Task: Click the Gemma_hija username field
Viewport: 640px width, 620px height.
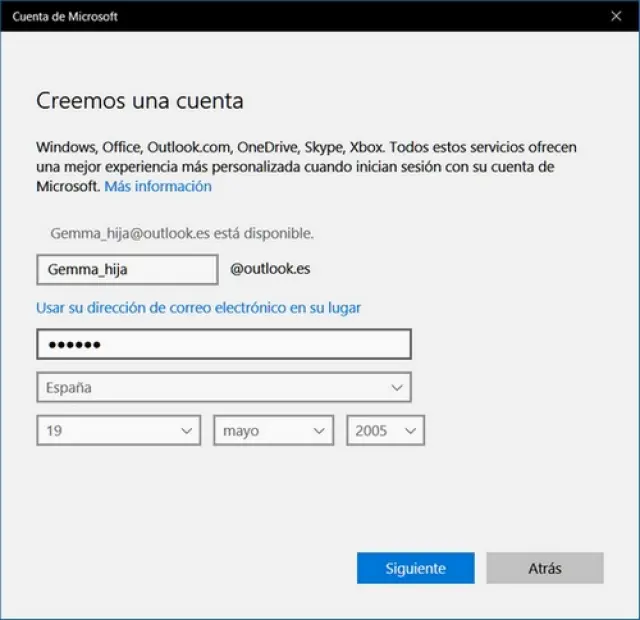Action: coord(126,269)
